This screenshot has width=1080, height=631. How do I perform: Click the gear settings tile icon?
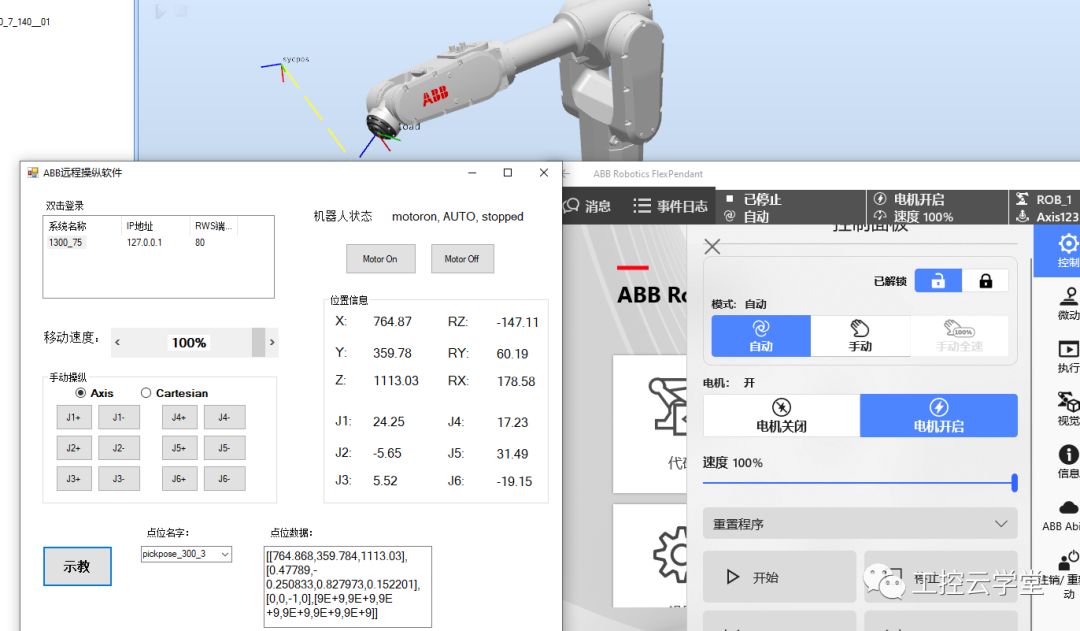pyautogui.click(x=670, y=554)
